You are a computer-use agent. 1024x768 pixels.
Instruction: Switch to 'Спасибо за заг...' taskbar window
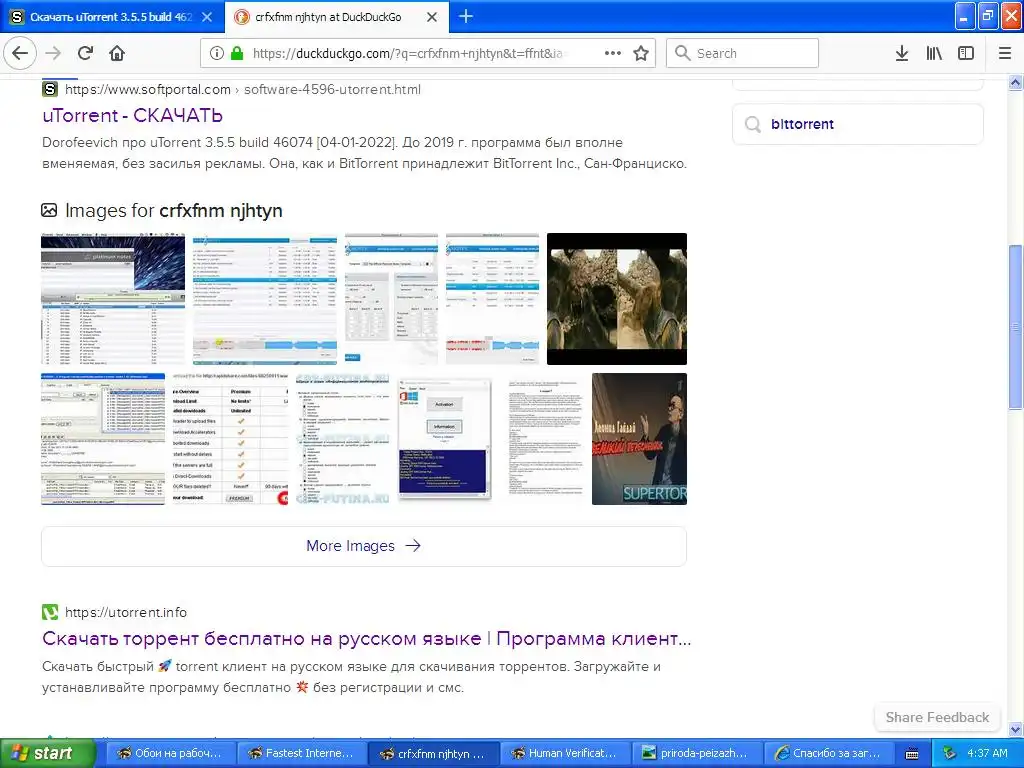point(827,754)
